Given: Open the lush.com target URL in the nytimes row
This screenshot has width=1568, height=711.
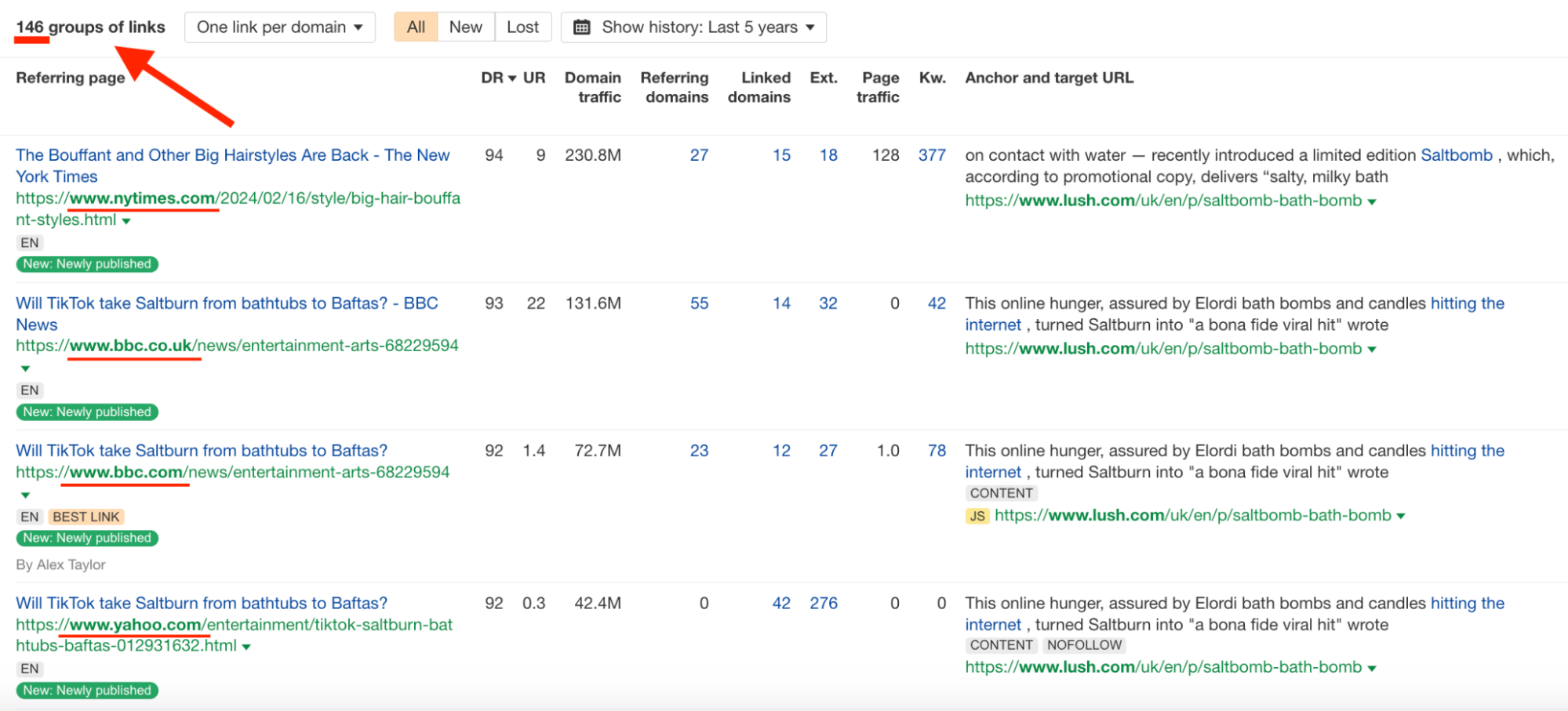Looking at the screenshot, I should 1163,201.
